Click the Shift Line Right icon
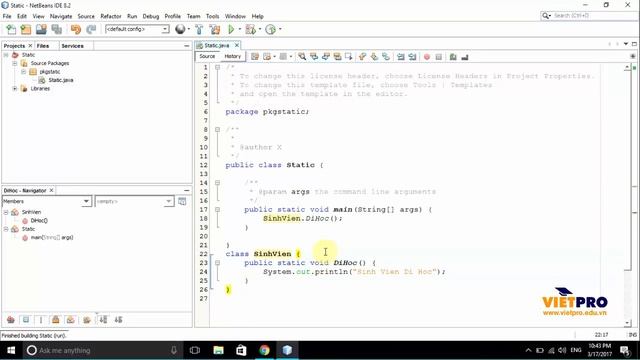 point(413,57)
